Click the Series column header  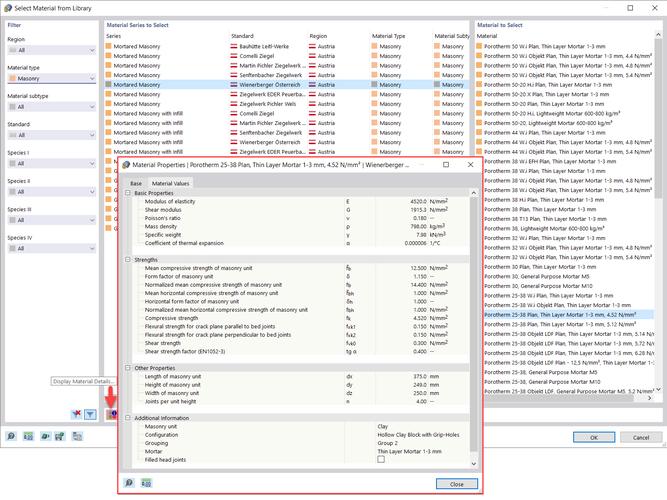point(114,36)
